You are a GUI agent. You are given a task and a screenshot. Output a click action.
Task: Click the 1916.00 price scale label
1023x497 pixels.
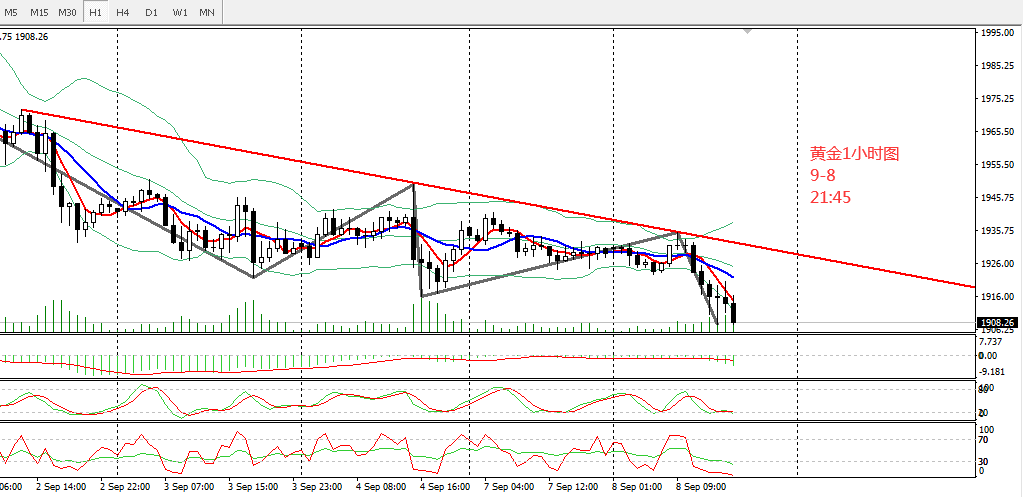[x=999, y=296]
